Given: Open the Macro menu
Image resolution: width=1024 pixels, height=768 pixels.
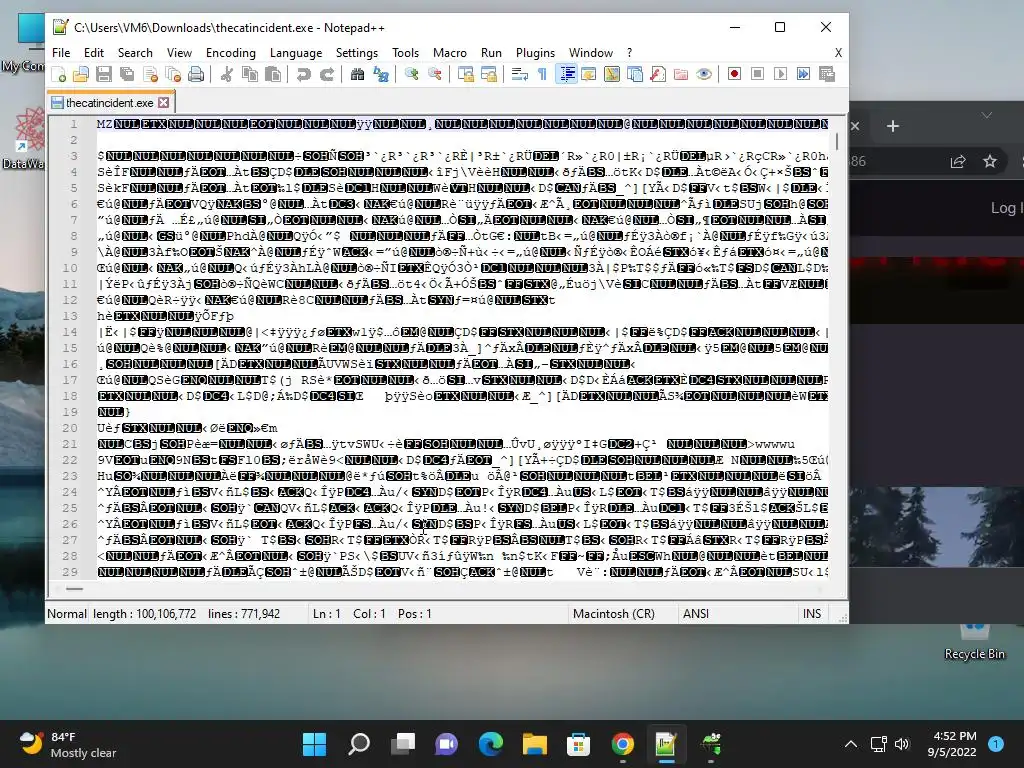Looking at the screenshot, I should (x=449, y=53).
